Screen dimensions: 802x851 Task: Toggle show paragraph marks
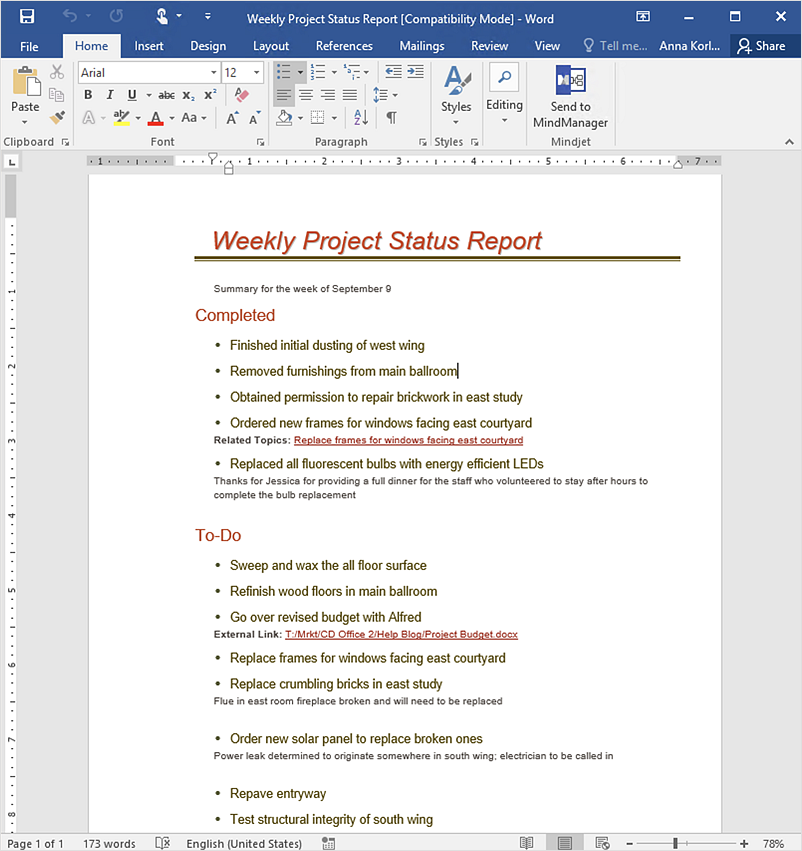coord(391,118)
